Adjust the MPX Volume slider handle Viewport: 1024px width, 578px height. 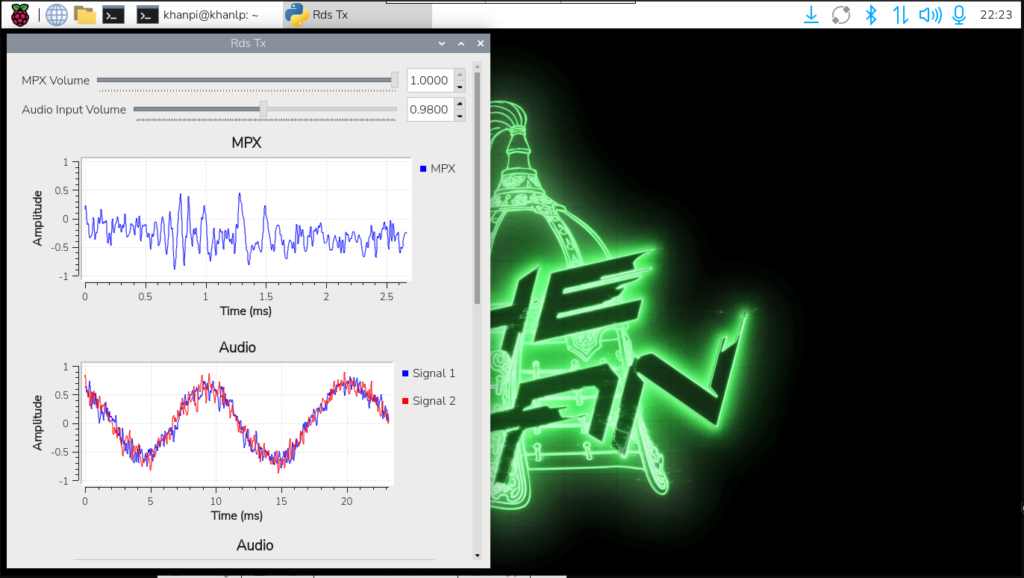click(394, 80)
